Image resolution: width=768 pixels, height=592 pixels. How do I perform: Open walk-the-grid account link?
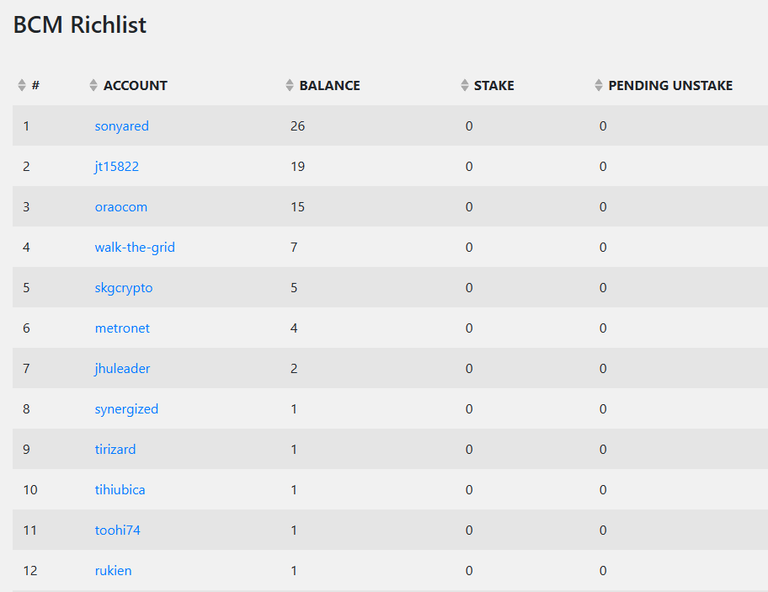(x=135, y=247)
